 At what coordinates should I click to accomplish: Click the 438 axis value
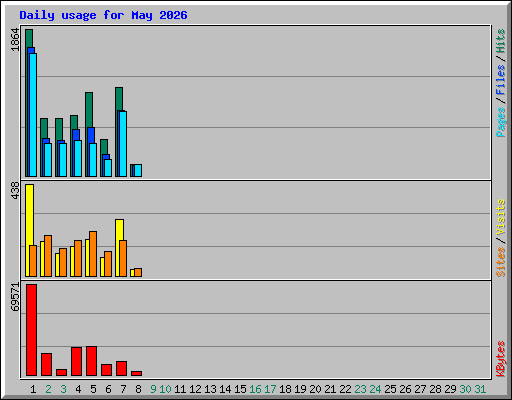tap(15, 190)
